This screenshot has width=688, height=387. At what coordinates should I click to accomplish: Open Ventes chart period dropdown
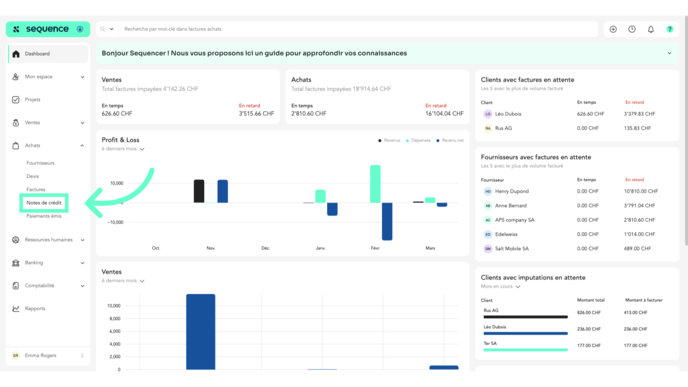click(x=123, y=281)
